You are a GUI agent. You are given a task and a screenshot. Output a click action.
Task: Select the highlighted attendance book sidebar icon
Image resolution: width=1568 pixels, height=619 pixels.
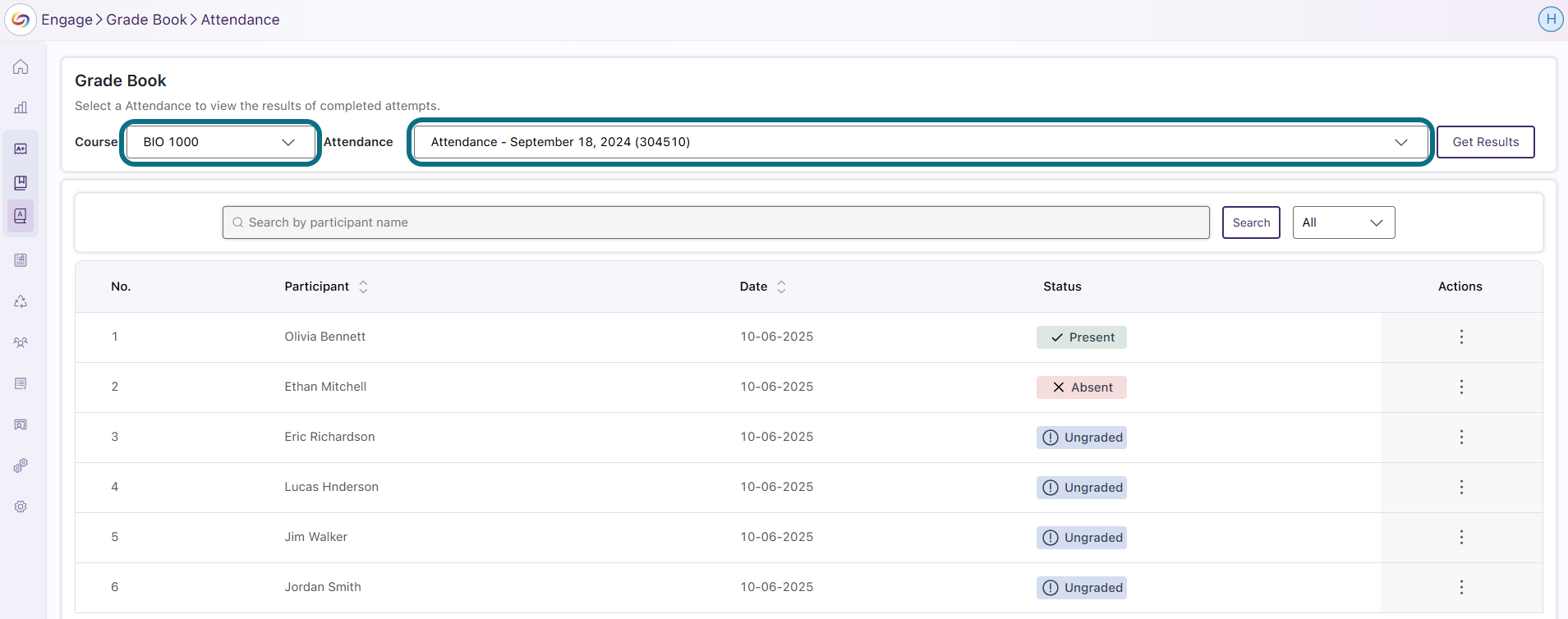21,216
